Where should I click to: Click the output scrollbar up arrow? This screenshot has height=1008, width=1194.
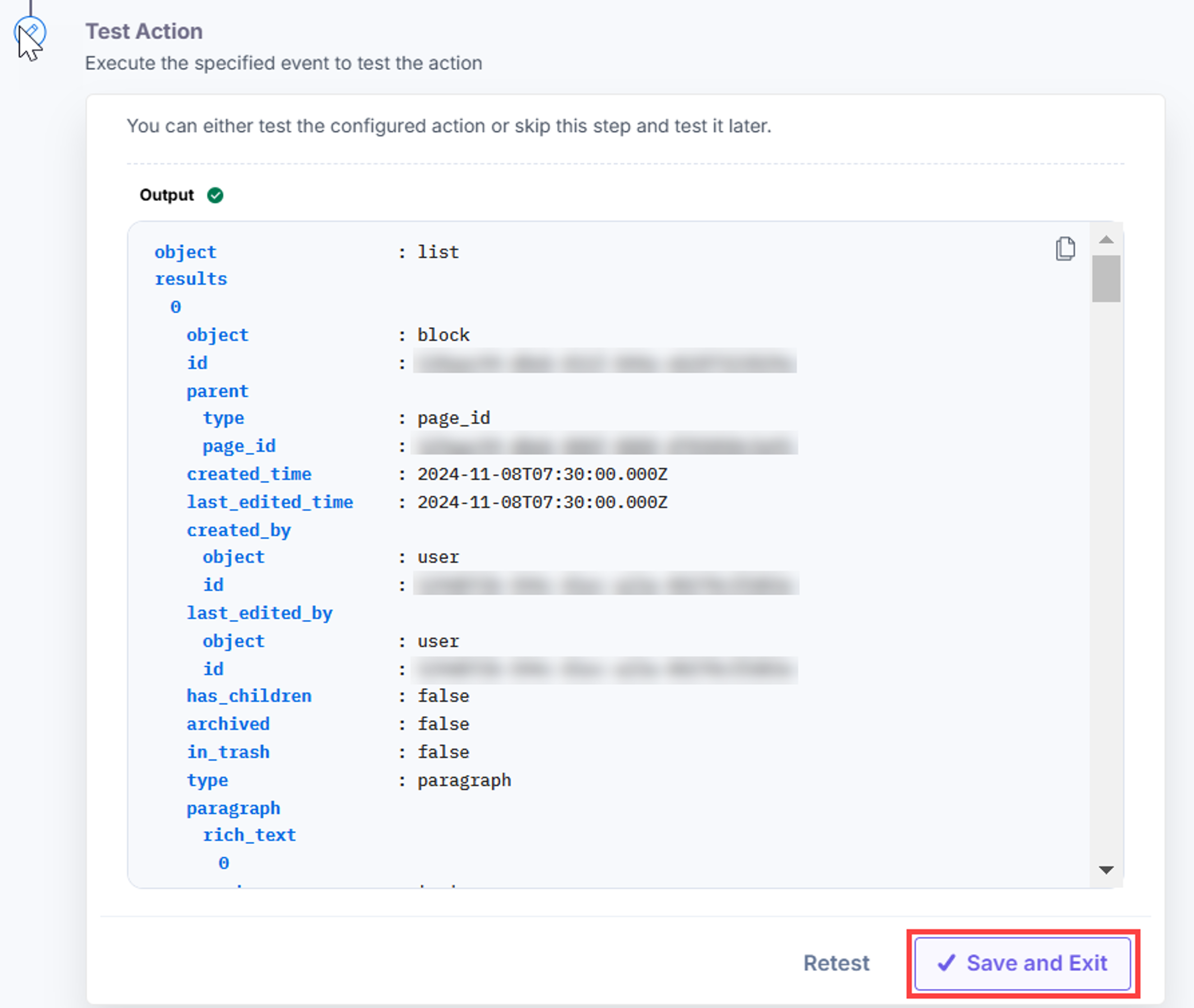pyautogui.click(x=1106, y=239)
